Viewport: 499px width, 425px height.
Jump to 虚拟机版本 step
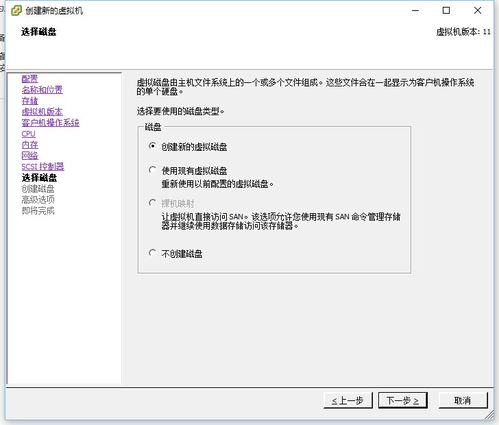click(x=42, y=112)
